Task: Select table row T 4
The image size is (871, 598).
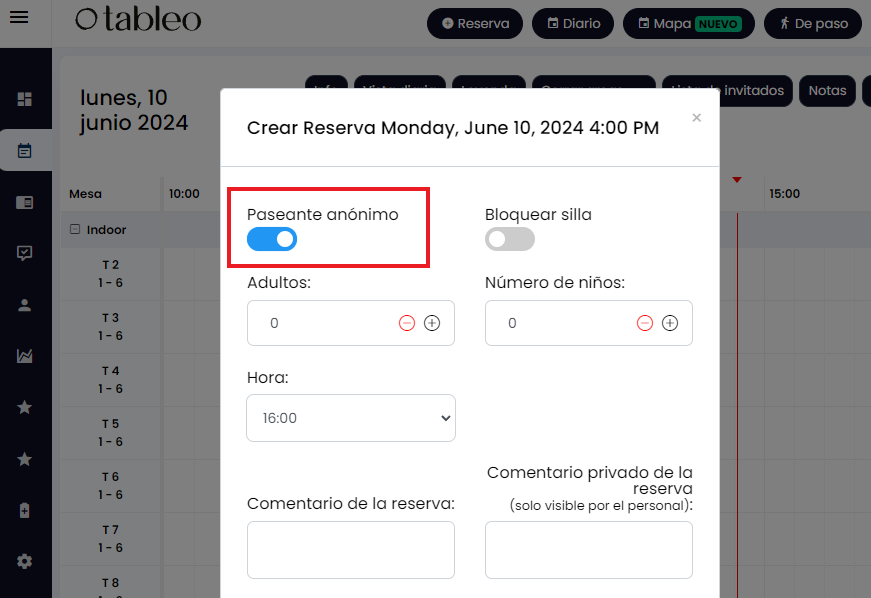Action: pyautogui.click(x=111, y=380)
